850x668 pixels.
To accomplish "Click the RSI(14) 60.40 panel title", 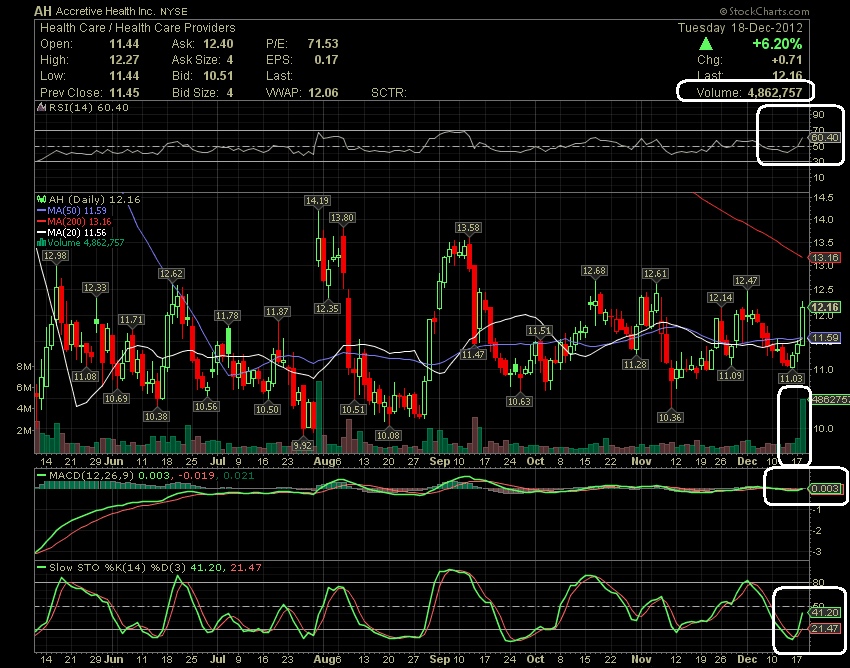I will (x=88, y=107).
